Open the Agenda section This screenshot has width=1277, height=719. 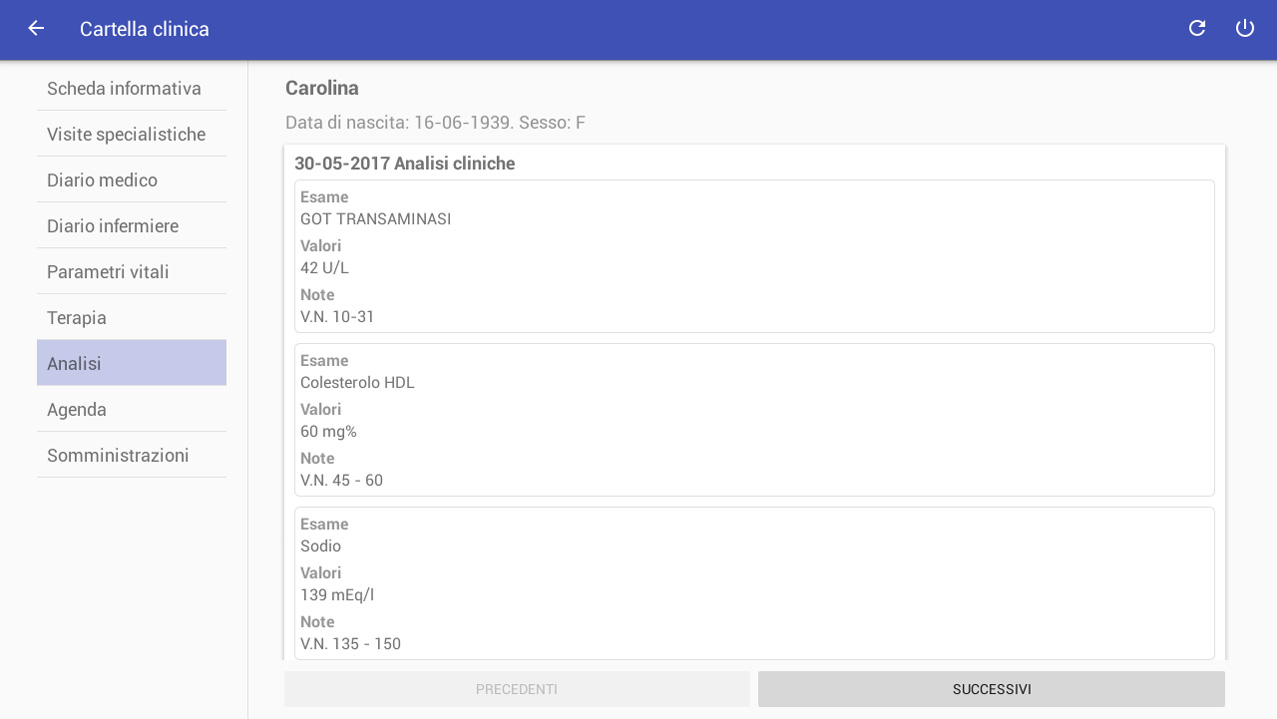(132, 409)
